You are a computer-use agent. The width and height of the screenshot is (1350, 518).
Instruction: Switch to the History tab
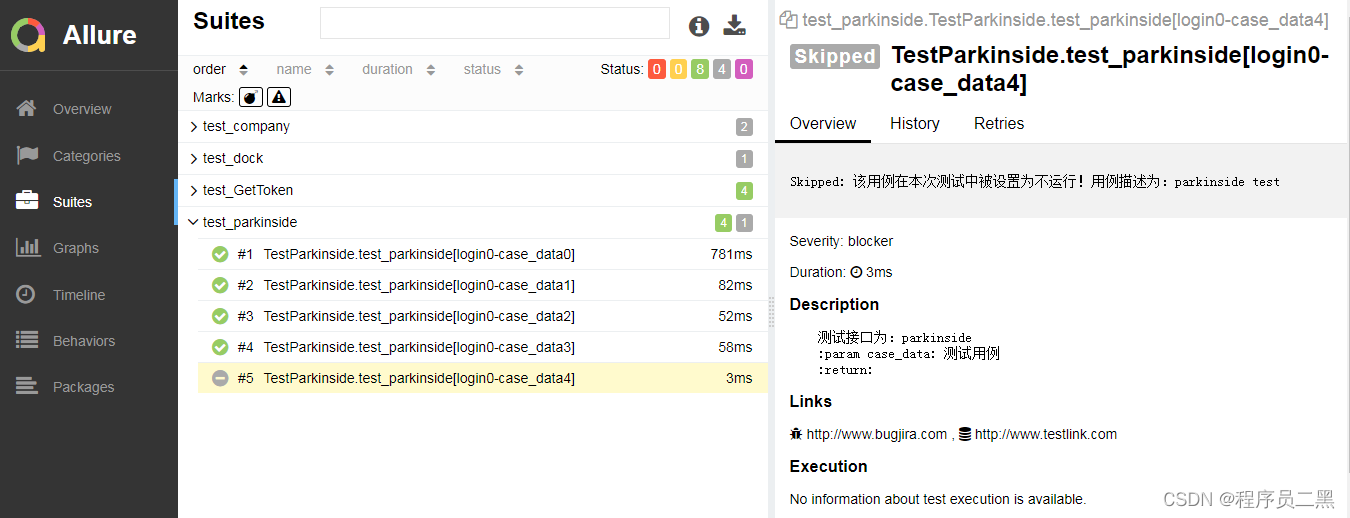pos(915,123)
